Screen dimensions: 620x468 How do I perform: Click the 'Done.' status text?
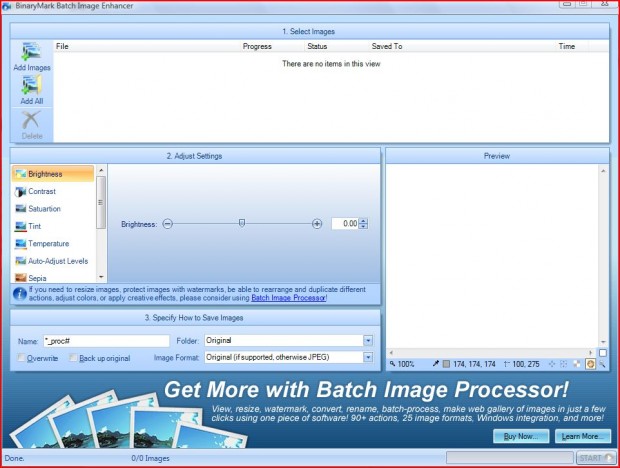(14, 459)
